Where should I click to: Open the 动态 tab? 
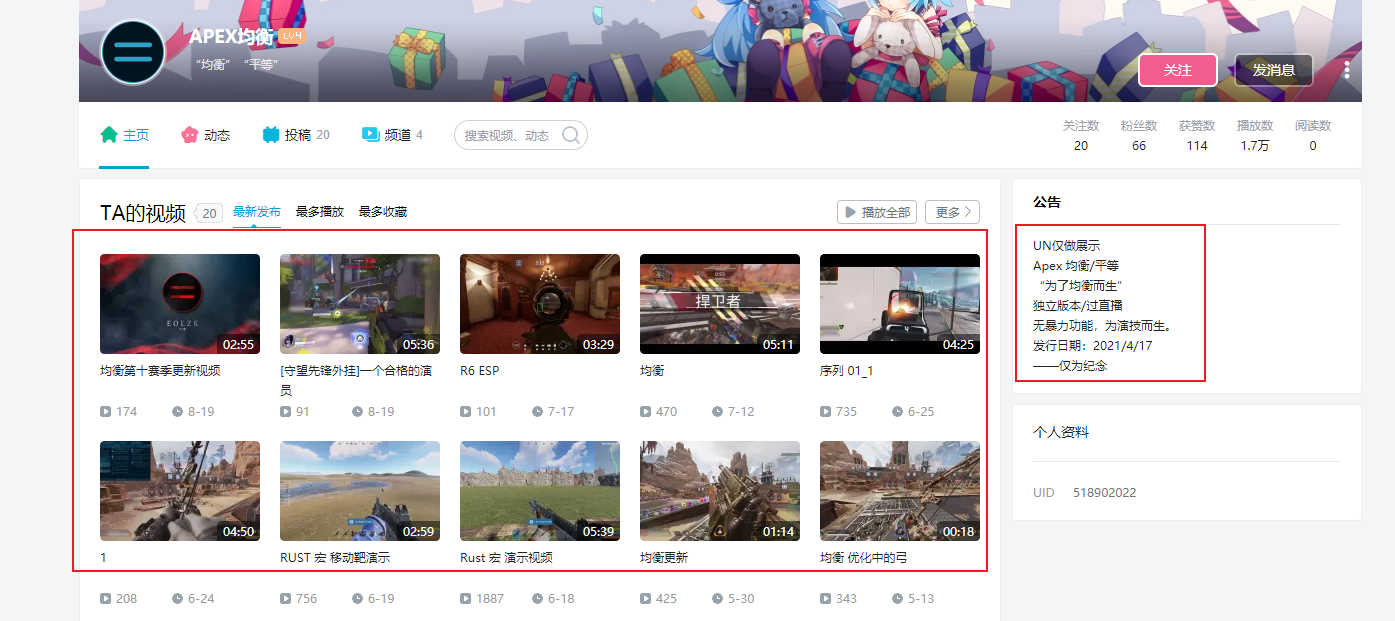pyautogui.click(x=205, y=135)
